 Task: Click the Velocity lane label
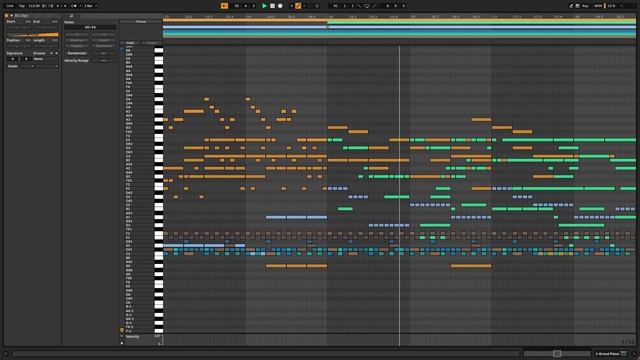click(133, 337)
